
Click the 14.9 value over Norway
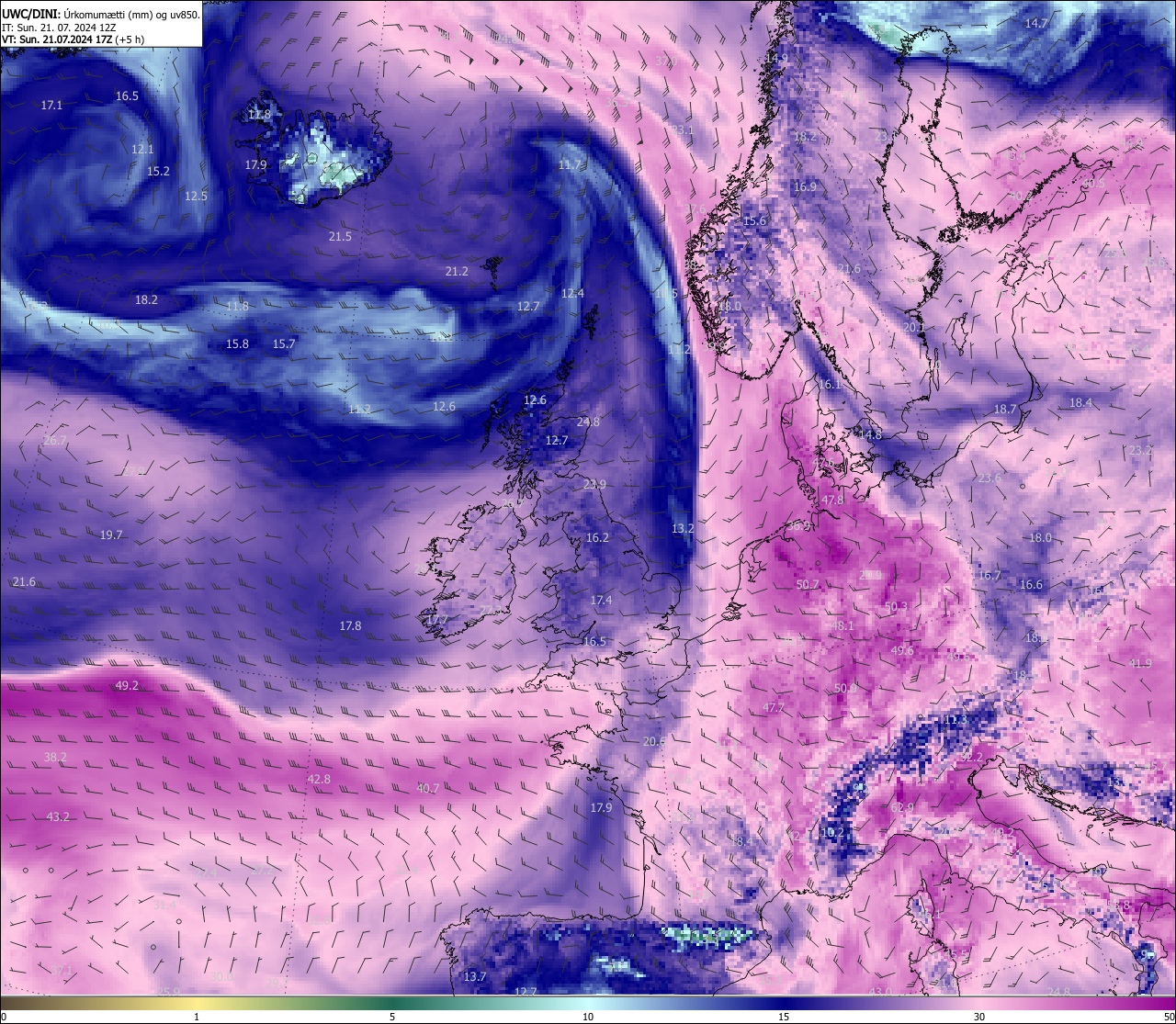pos(776,58)
